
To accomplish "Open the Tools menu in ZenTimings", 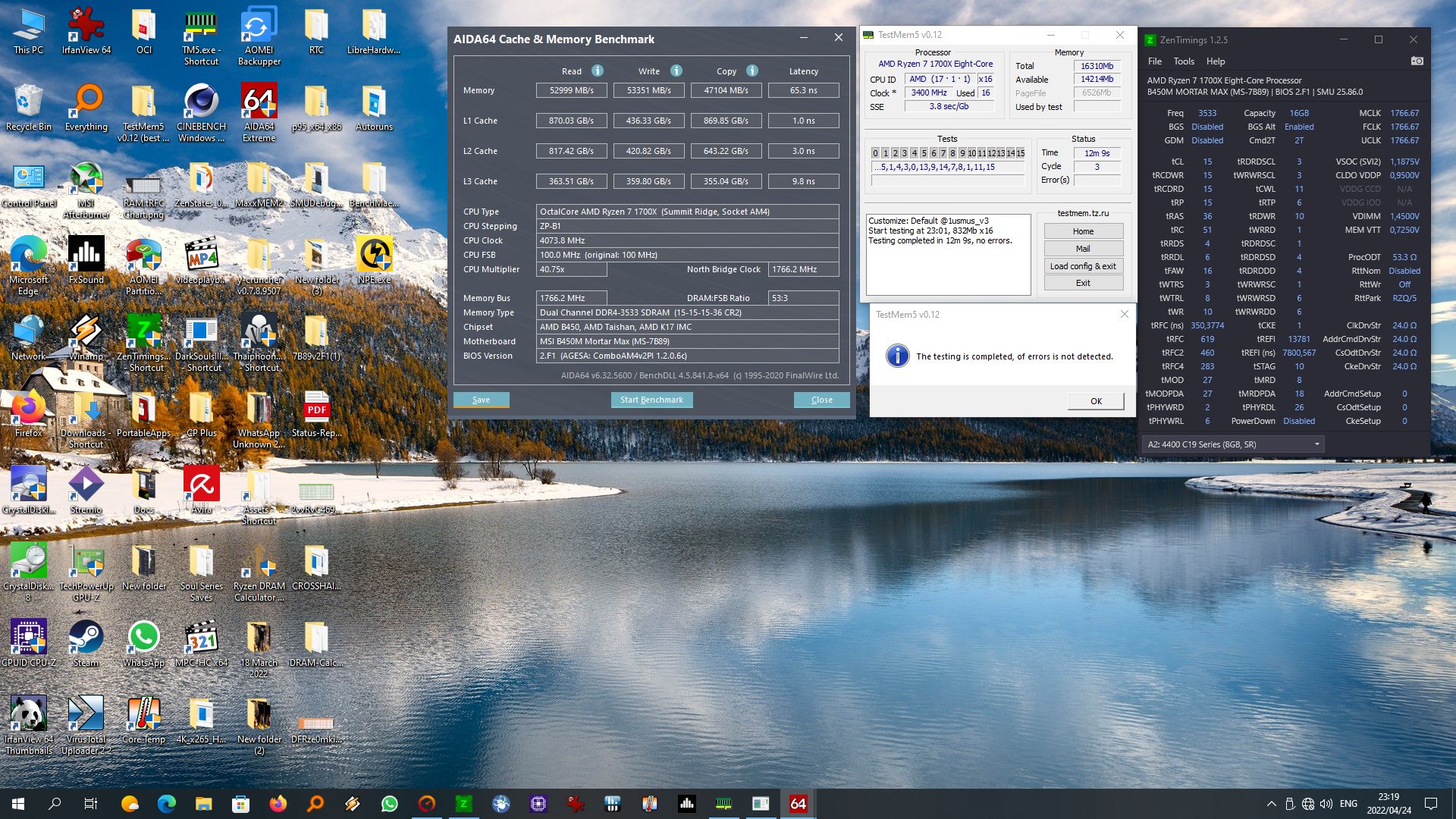I will coord(1184,61).
